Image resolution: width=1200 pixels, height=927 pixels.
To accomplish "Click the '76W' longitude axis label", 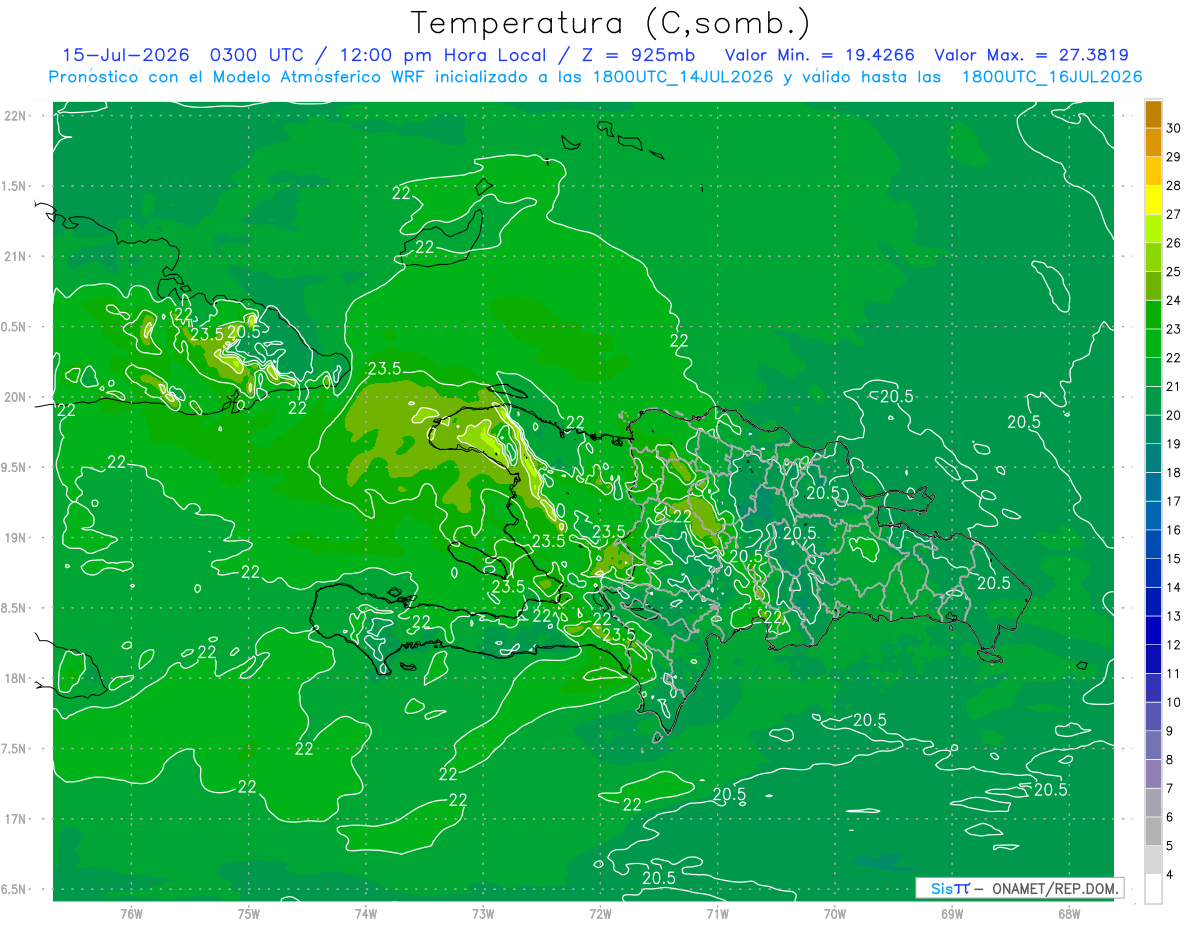I will (131, 914).
